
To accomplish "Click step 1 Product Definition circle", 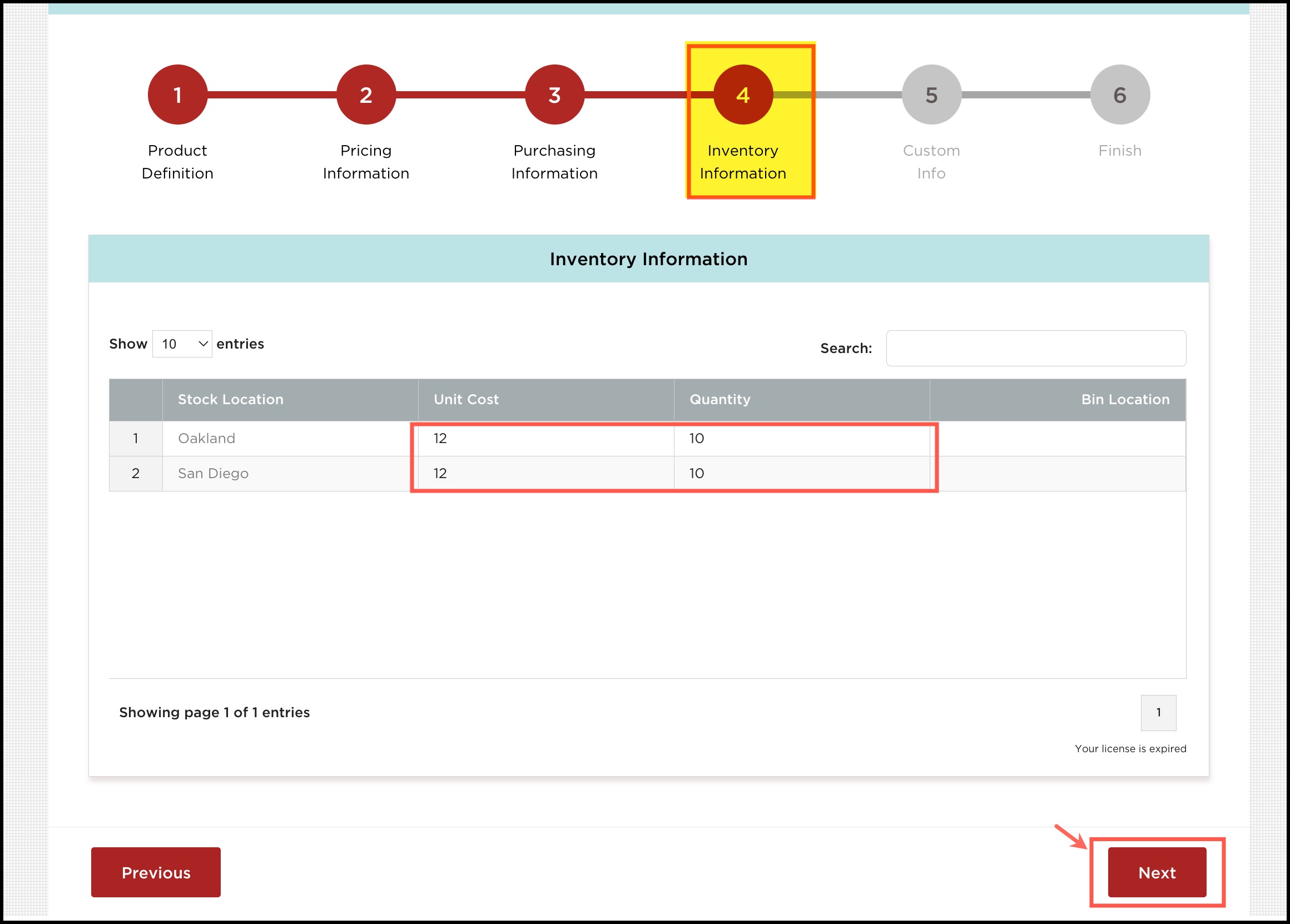I will (177, 95).
